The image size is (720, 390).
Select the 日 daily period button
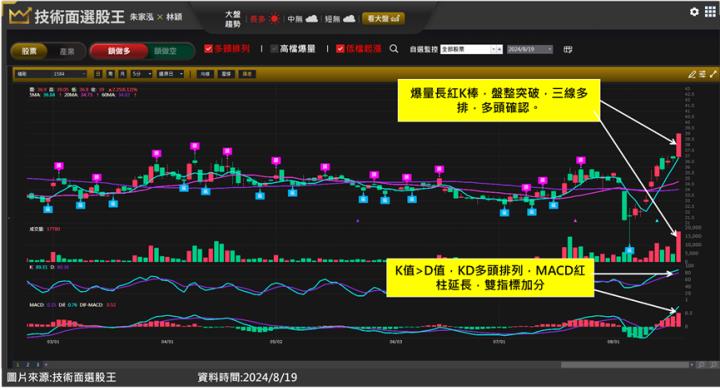pos(98,74)
